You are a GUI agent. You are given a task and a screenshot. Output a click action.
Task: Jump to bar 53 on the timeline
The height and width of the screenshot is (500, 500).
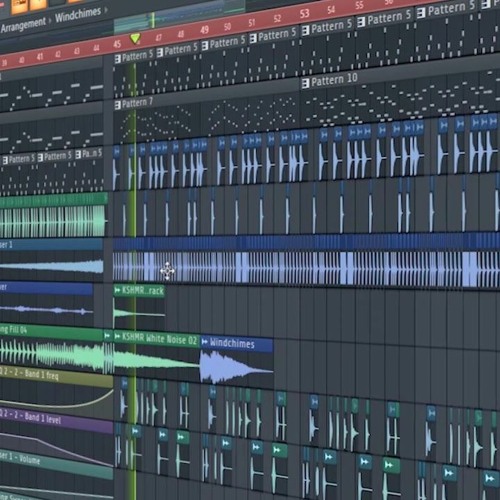click(x=304, y=14)
